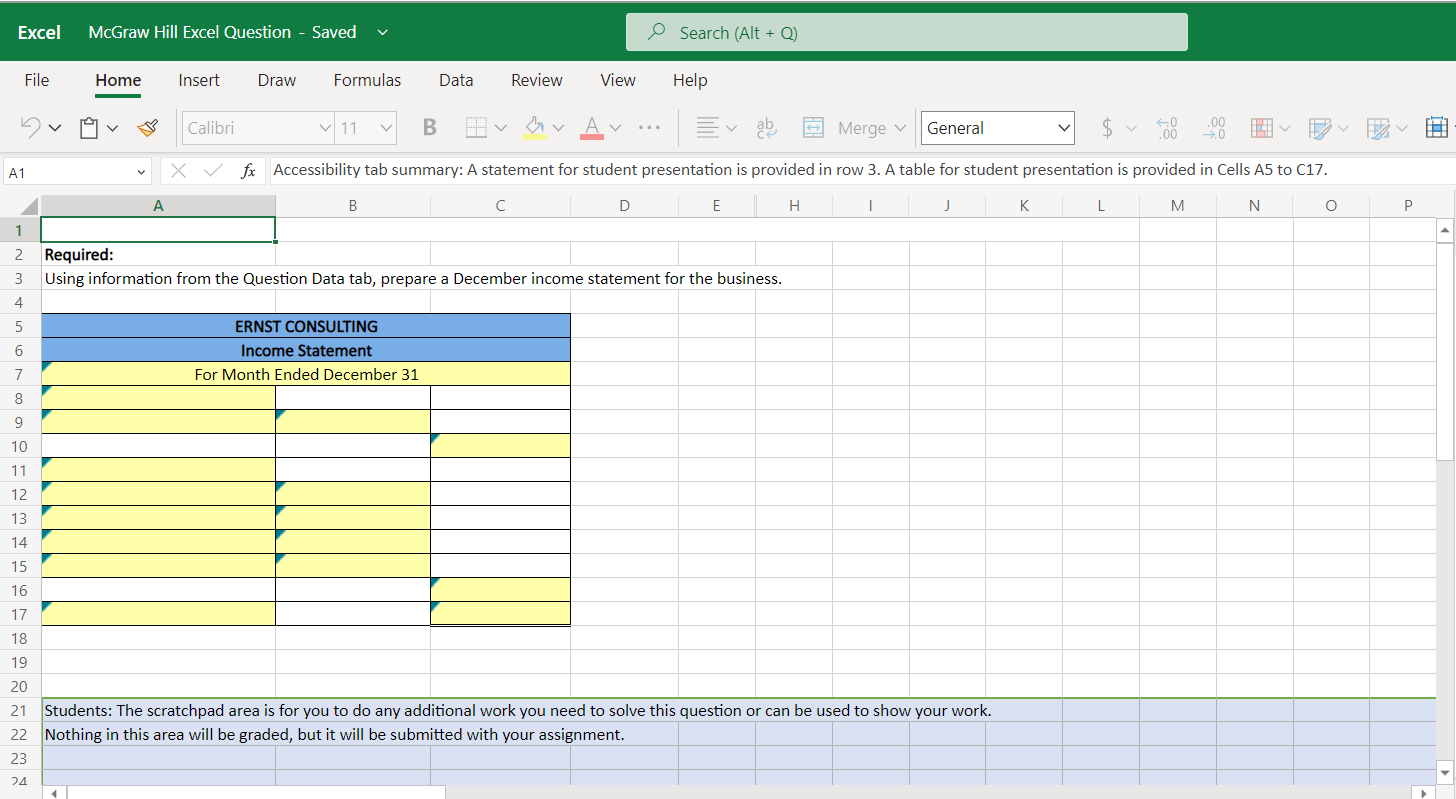This screenshot has height=799, width=1456.
Task: Open Conditional Formatting options
Action: coord(1262,128)
